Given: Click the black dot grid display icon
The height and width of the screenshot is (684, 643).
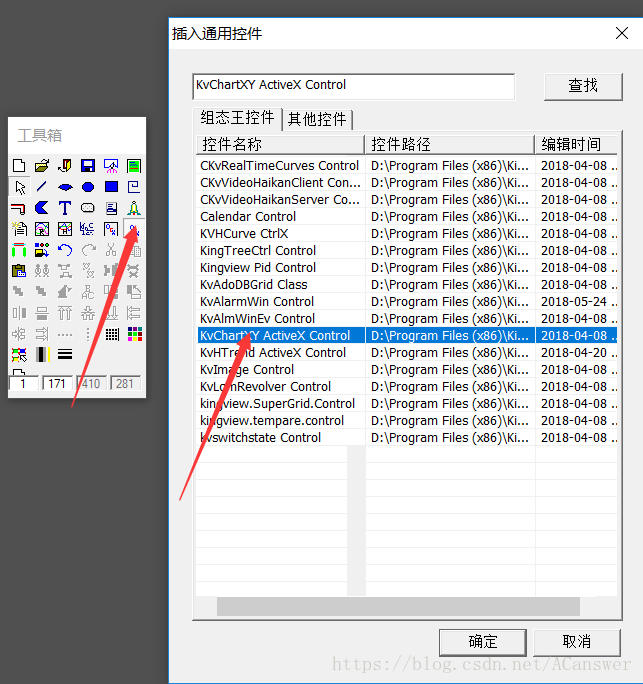Looking at the screenshot, I should coord(112,335).
